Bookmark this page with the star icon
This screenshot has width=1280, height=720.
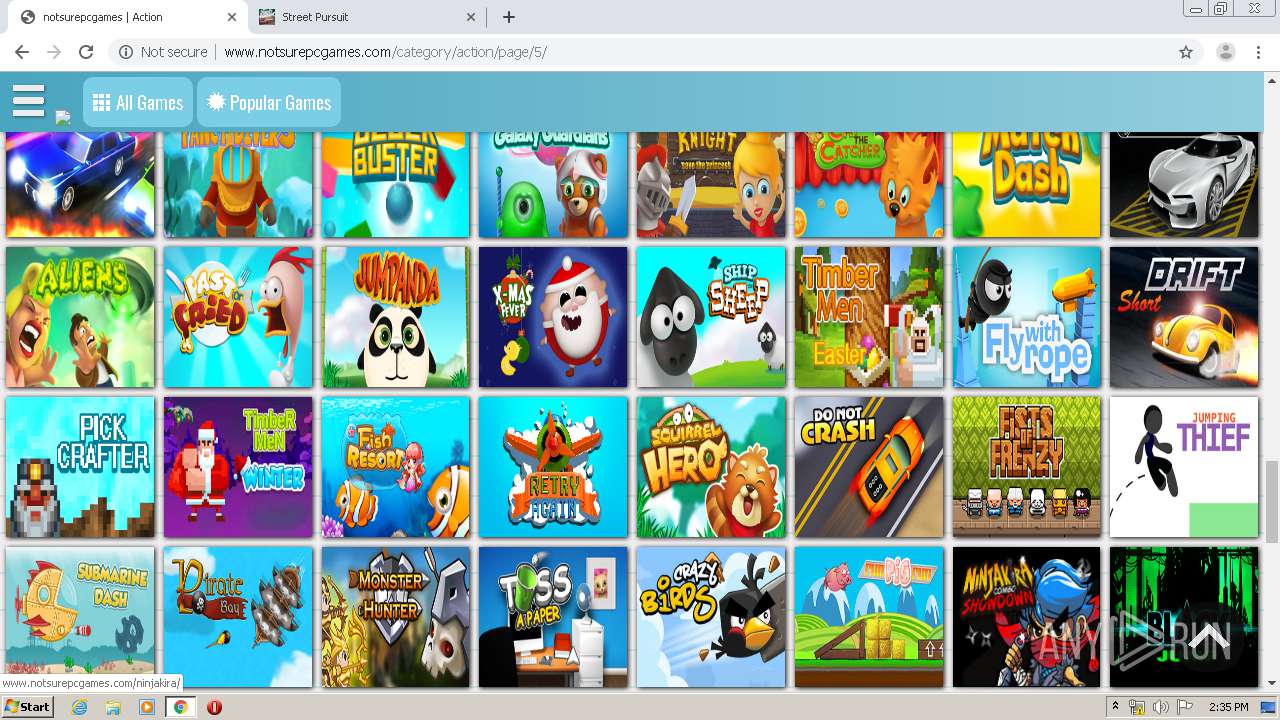tap(1186, 52)
